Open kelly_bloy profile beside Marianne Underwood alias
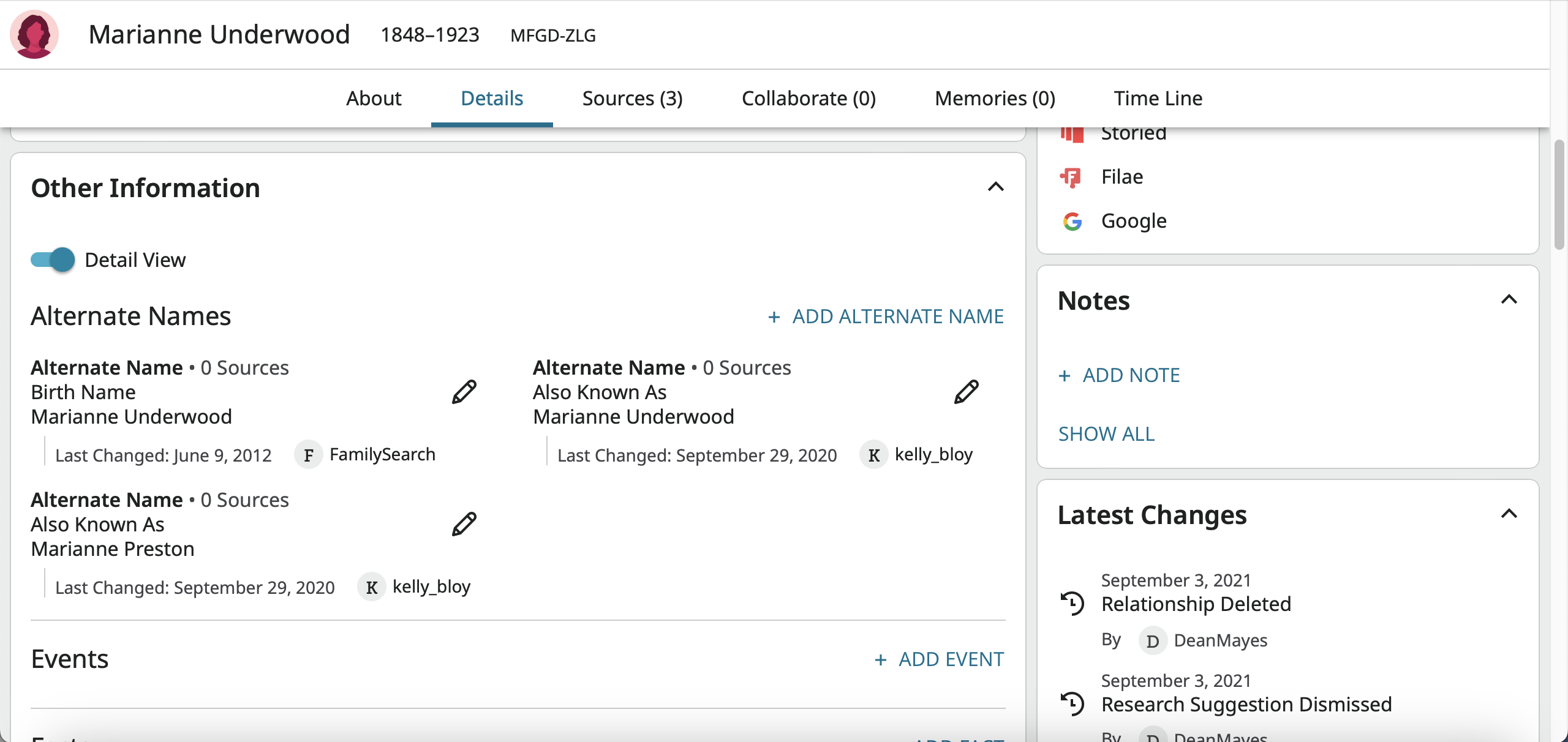The height and width of the screenshot is (742, 1568). (933, 454)
